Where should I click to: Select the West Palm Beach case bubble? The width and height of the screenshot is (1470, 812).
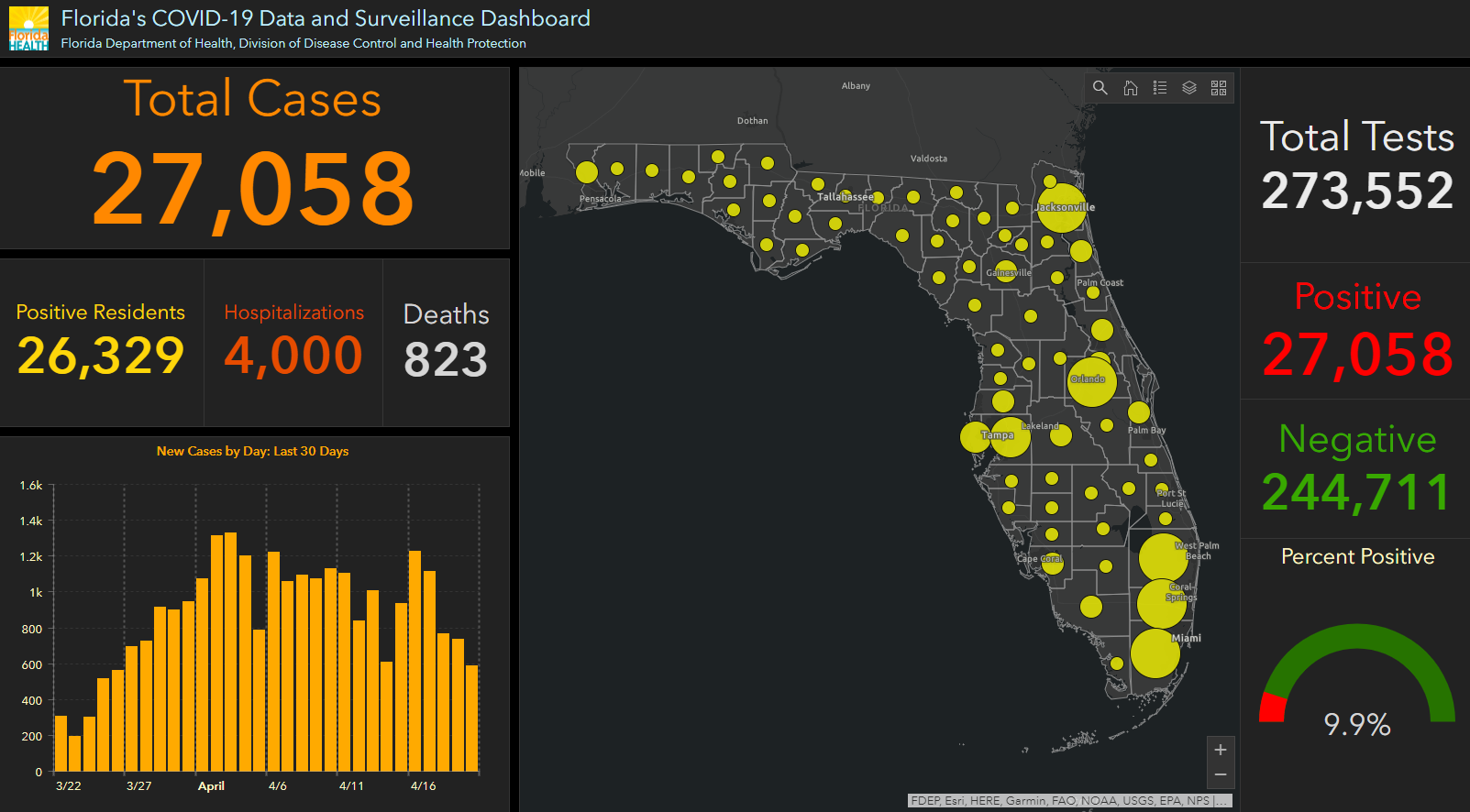(x=1164, y=558)
